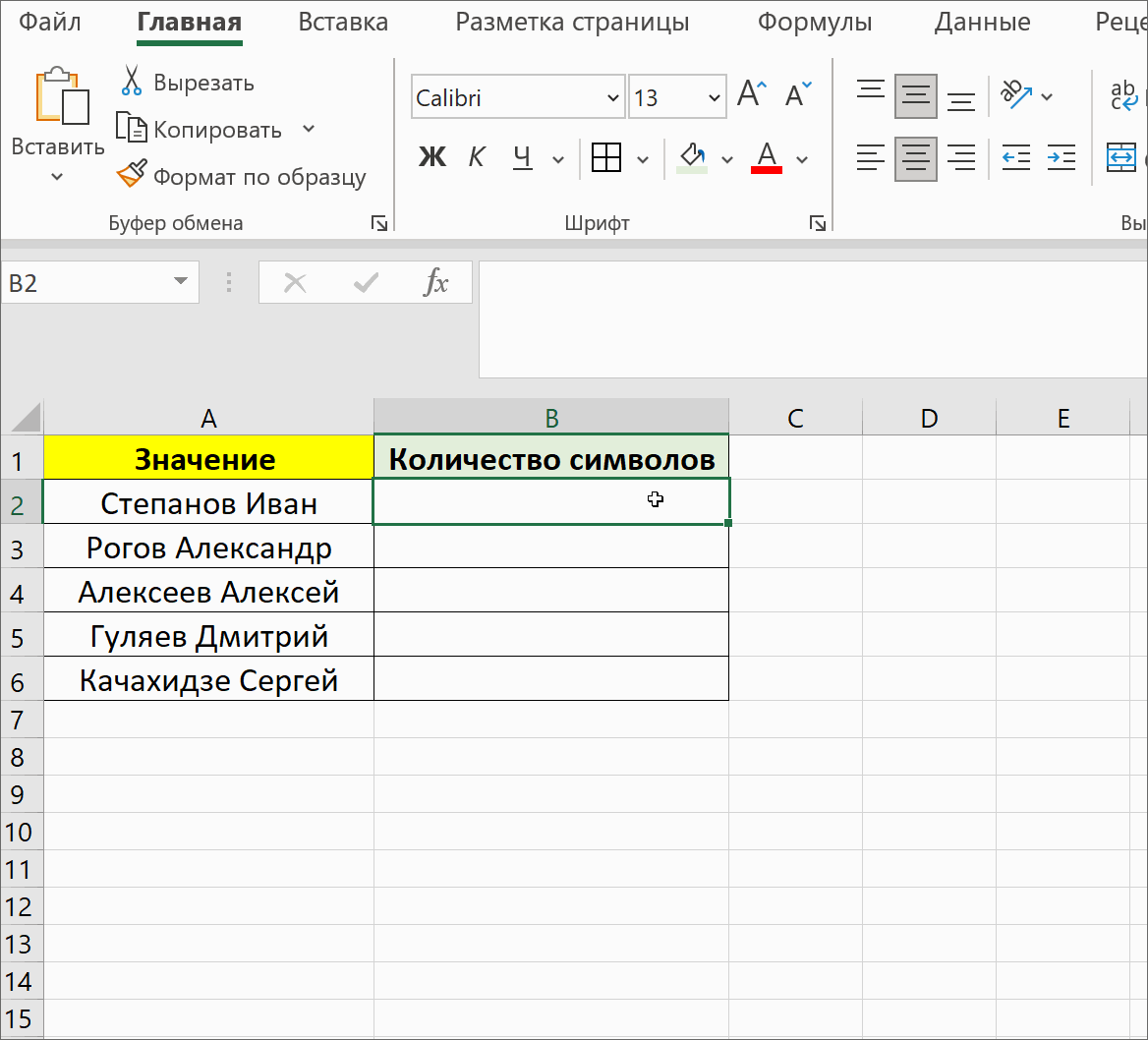Screen dimensions: 1148x1040
Task: Click the confirm checkmark in formula bar
Action: (366, 283)
